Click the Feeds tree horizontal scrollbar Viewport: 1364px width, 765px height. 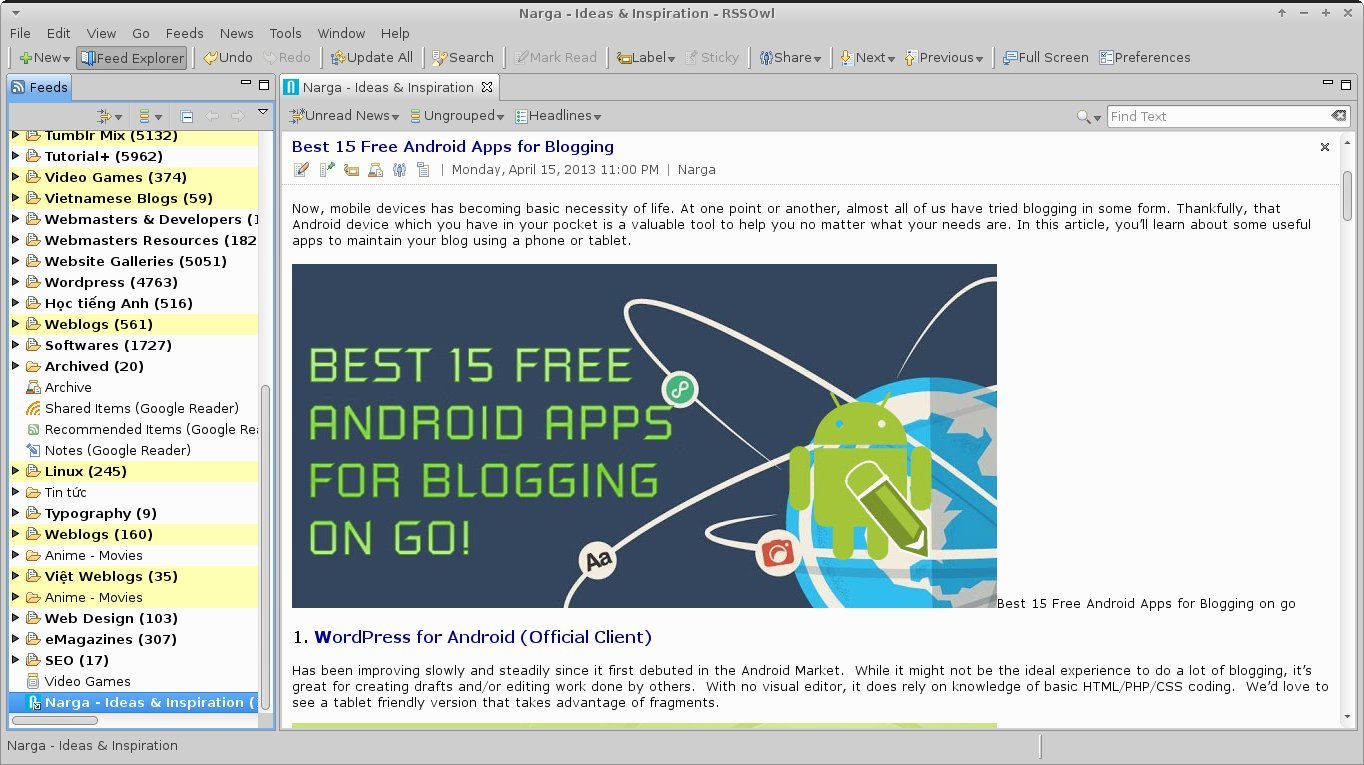pos(55,720)
